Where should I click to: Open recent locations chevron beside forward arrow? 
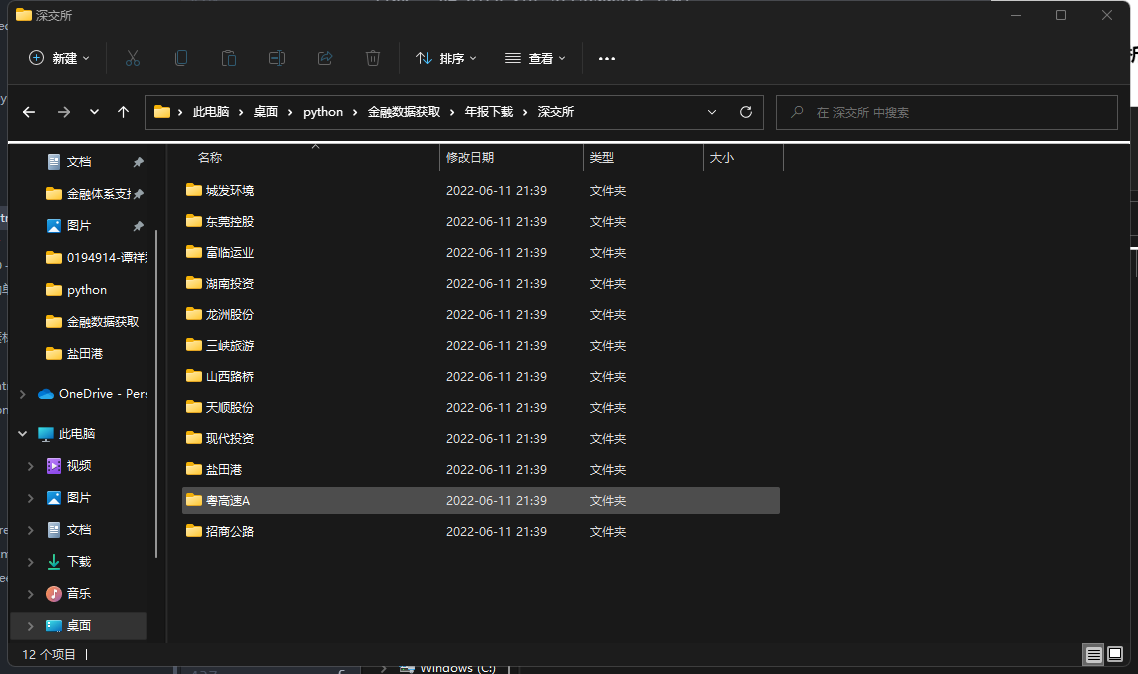pos(94,112)
